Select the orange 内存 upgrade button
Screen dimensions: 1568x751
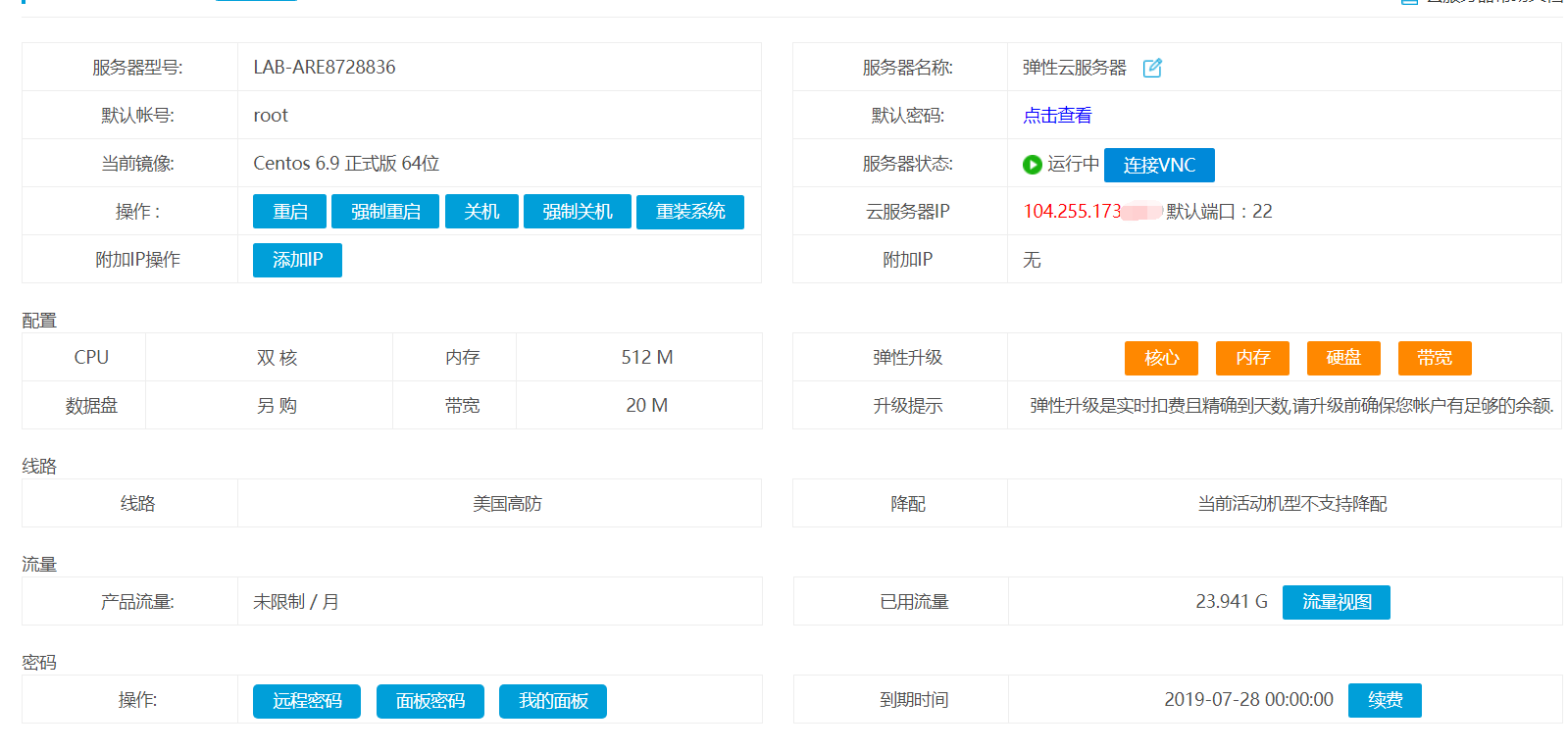(1252, 358)
